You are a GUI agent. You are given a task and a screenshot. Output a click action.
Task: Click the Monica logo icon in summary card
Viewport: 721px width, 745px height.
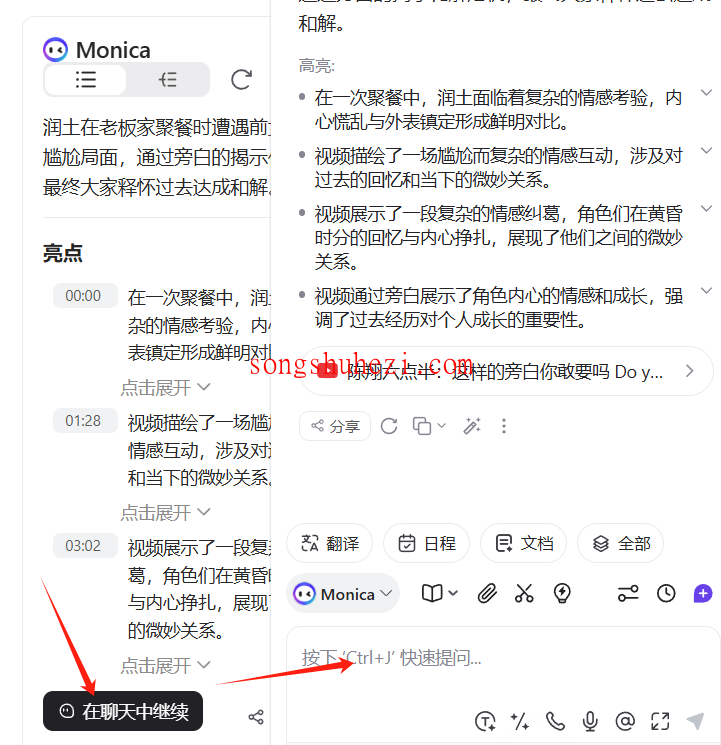(56, 49)
